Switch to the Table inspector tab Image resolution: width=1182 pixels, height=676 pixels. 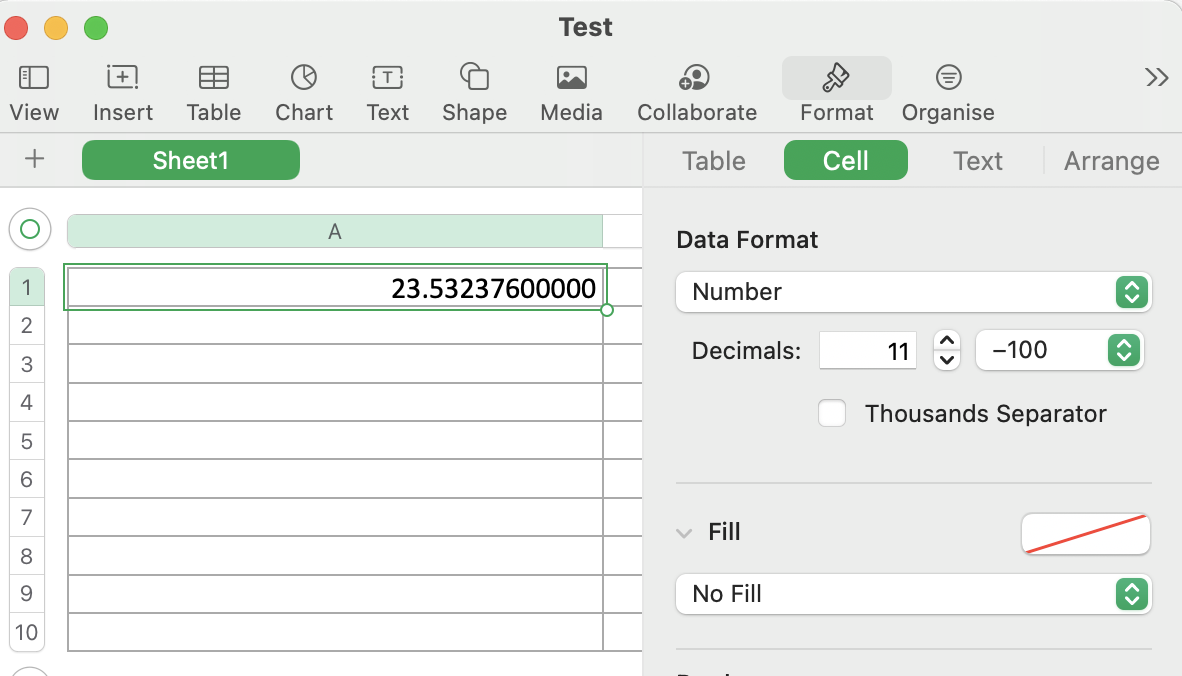tap(713, 161)
